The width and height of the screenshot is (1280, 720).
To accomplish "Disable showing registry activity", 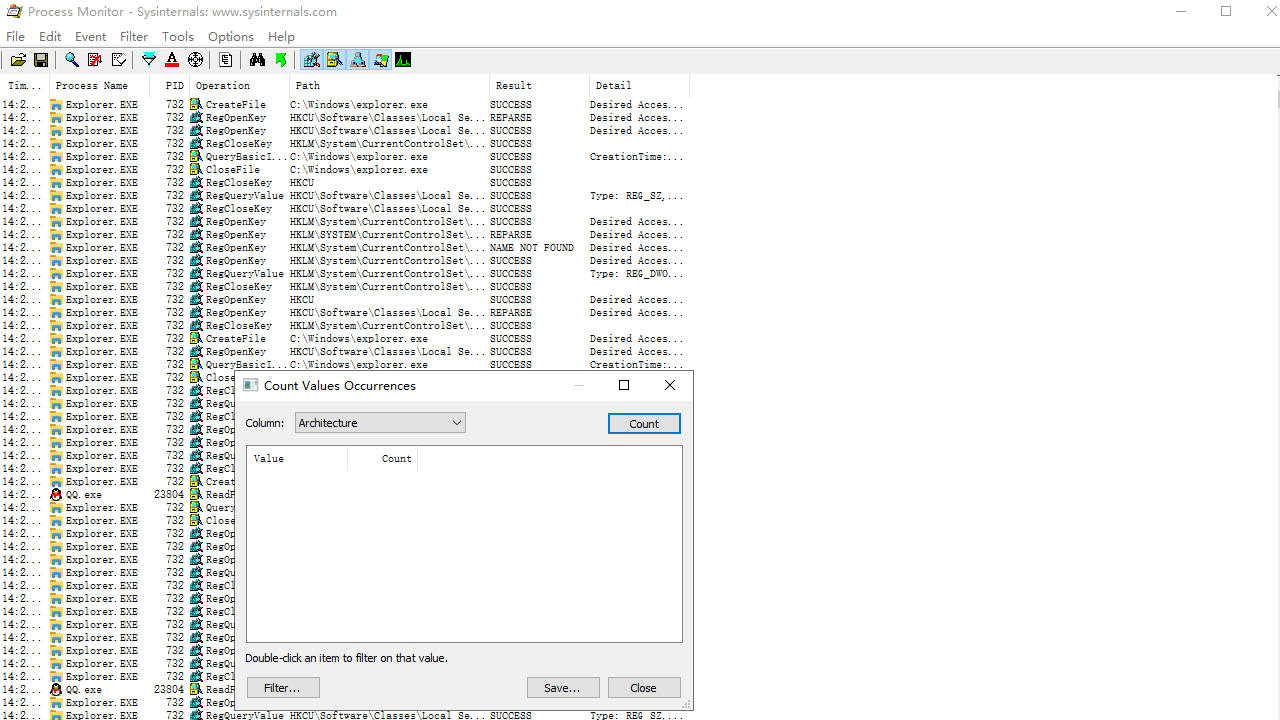I will (311, 59).
